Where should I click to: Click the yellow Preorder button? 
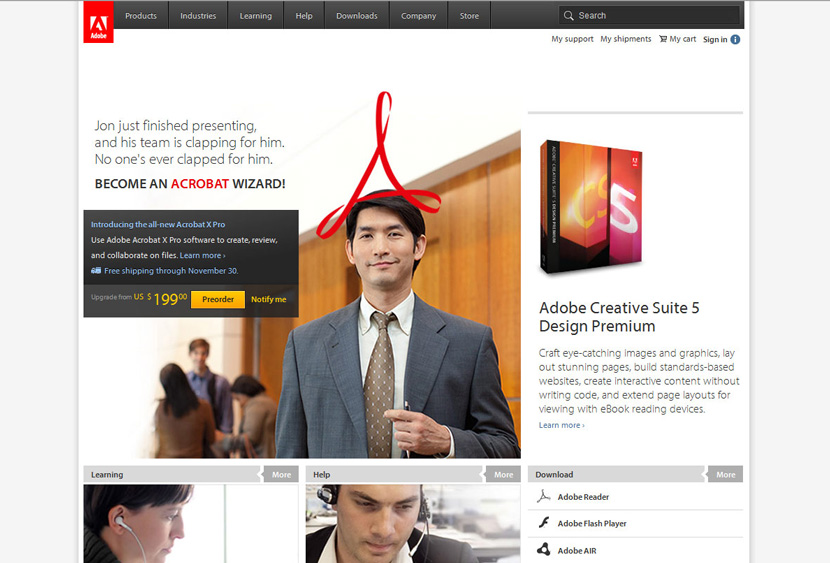pyautogui.click(x=218, y=299)
